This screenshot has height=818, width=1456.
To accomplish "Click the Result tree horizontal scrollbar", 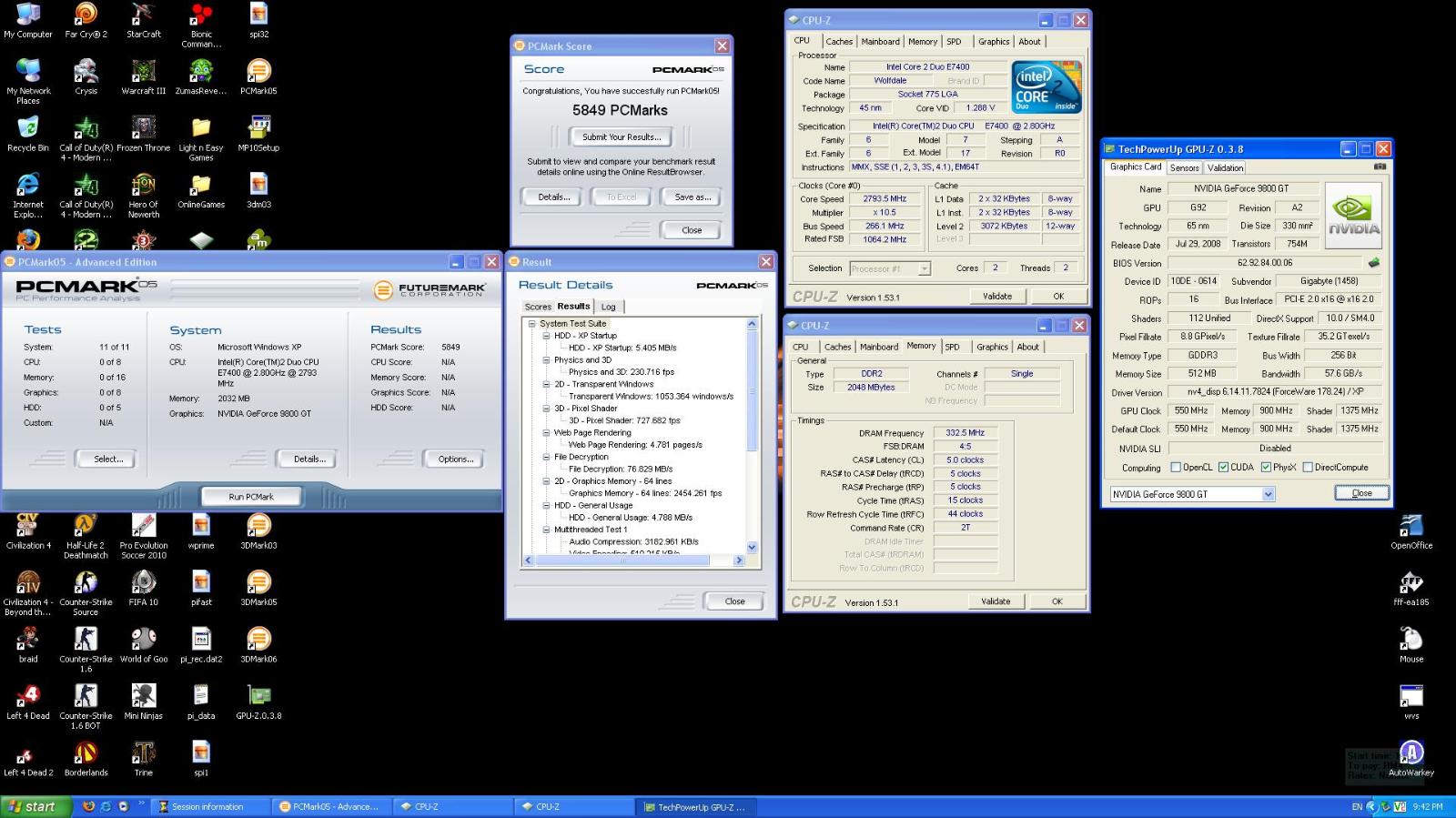I will point(635,560).
